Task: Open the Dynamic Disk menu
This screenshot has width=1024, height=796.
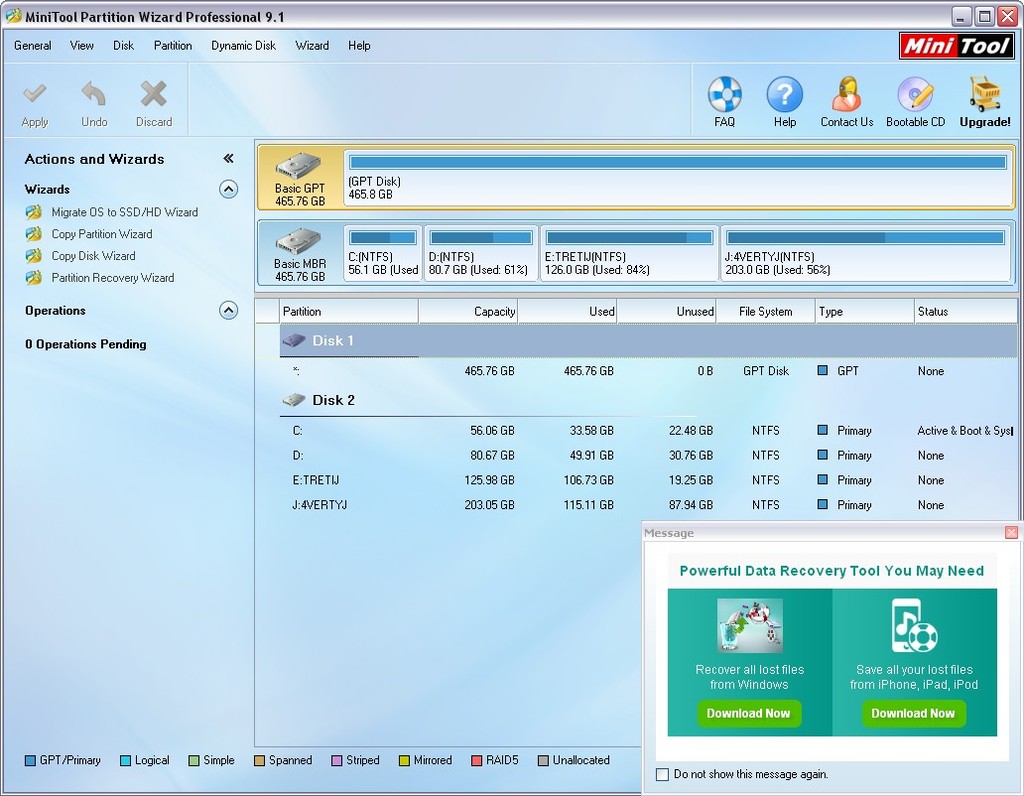Action: click(244, 46)
